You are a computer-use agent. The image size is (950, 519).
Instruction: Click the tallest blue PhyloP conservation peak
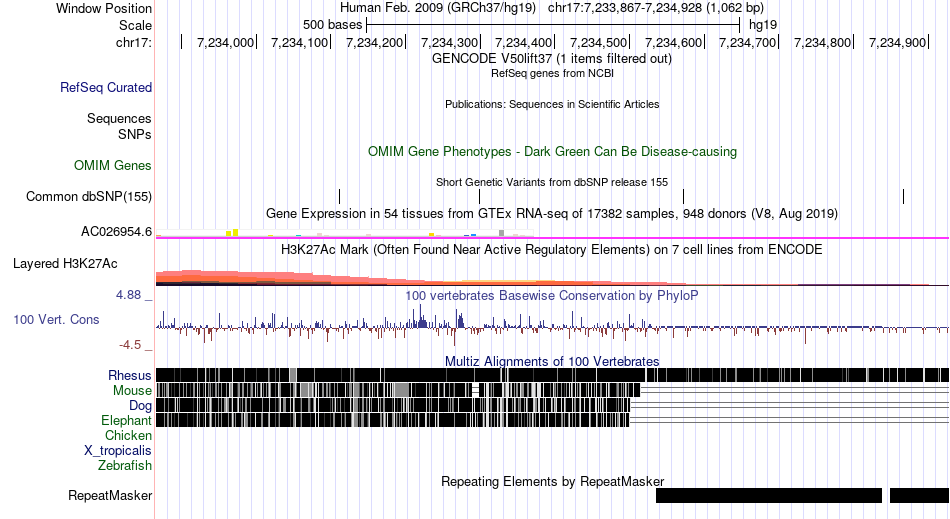pos(420,316)
